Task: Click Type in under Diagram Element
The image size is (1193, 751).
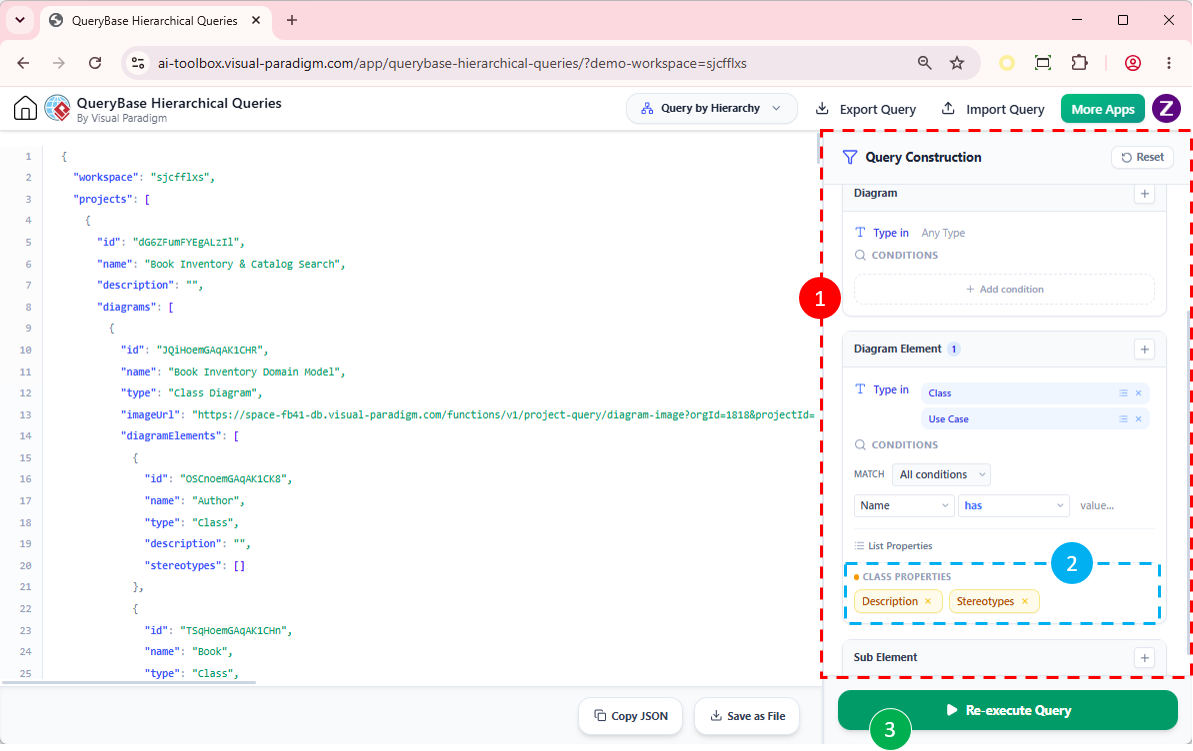Action: tap(890, 390)
